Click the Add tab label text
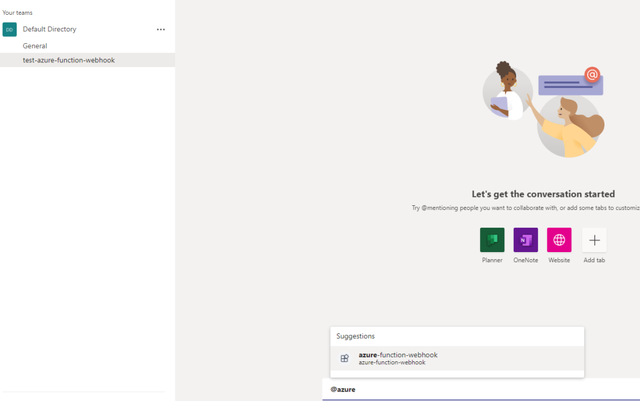 594,260
